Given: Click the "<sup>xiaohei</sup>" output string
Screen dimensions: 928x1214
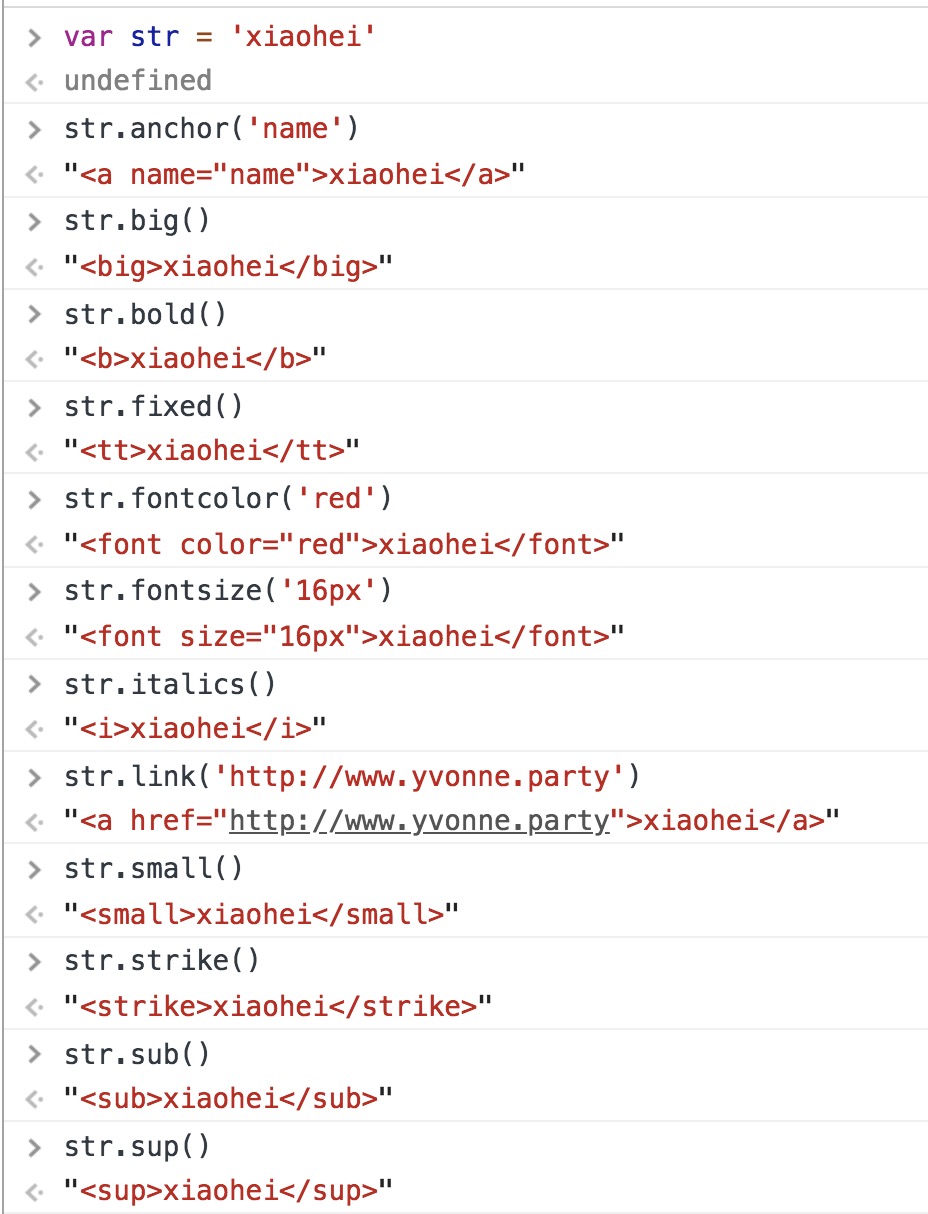Looking at the screenshot, I should pos(229,1191).
